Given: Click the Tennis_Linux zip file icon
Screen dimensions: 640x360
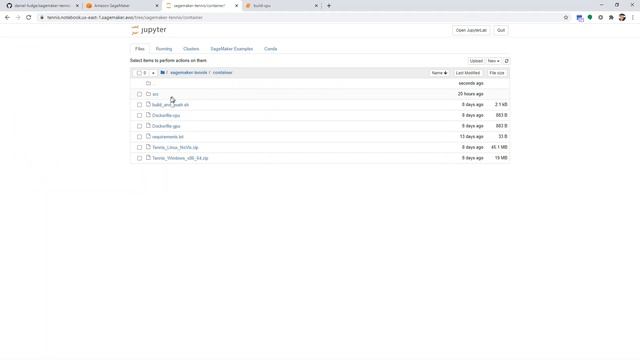Looking at the screenshot, I should pos(149,147).
